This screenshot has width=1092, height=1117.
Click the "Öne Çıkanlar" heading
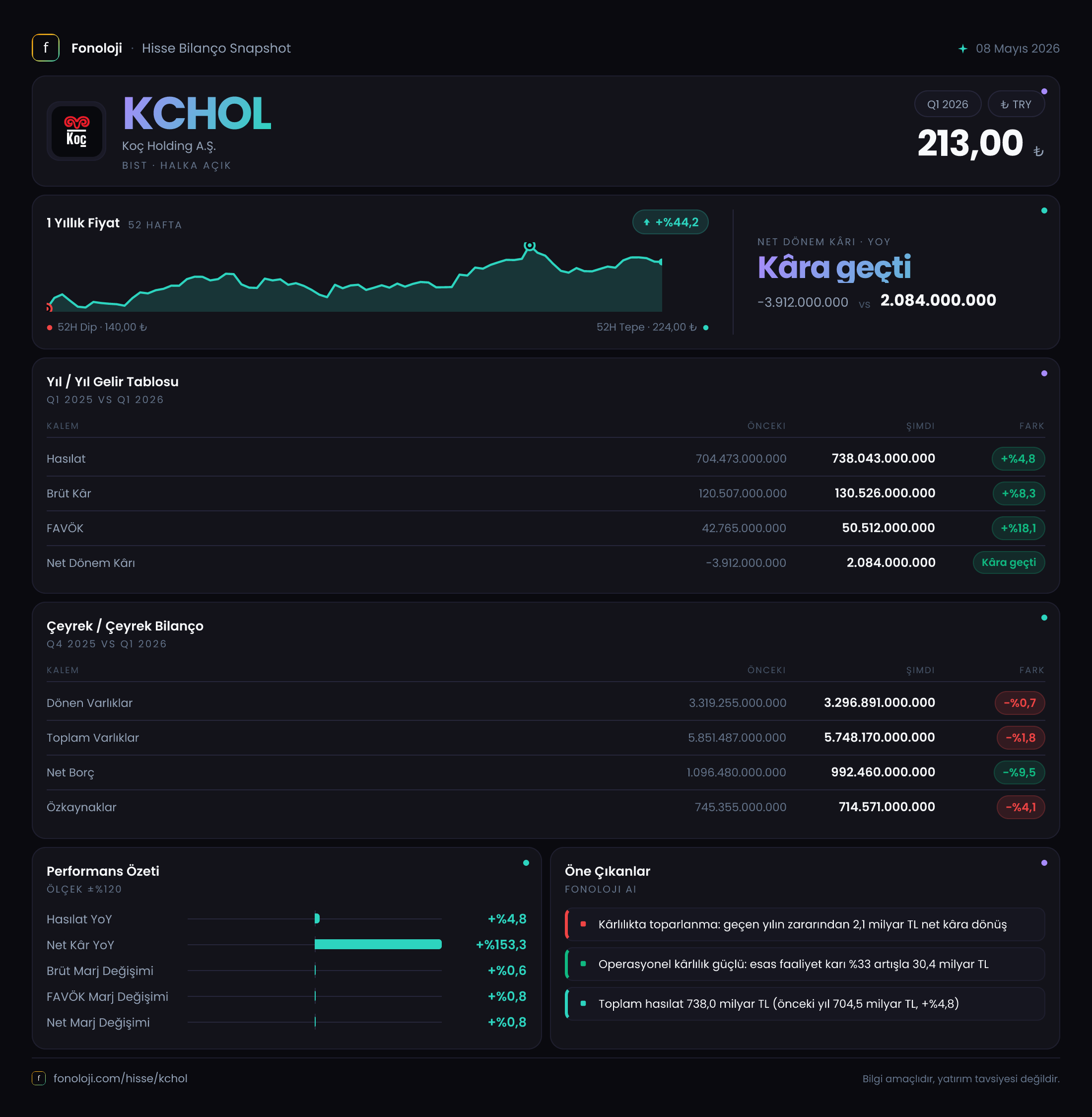(608, 871)
